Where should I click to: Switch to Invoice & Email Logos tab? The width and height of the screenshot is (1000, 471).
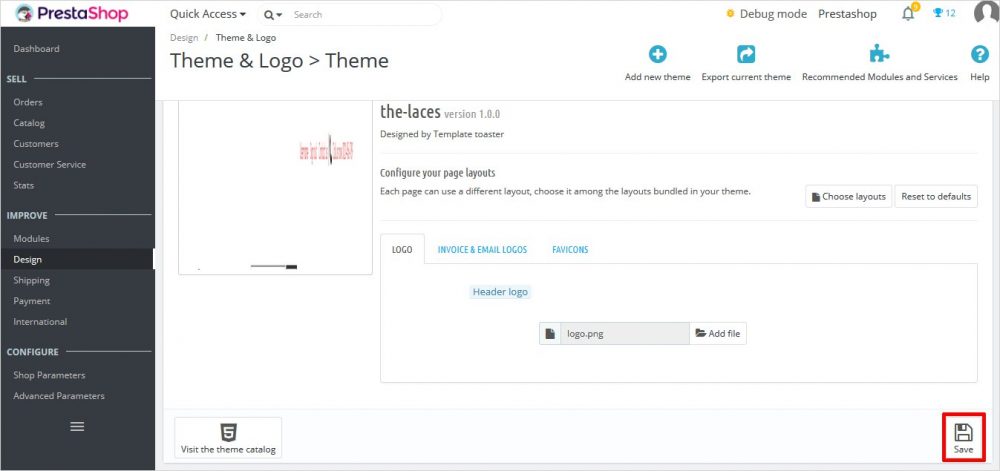[482, 249]
